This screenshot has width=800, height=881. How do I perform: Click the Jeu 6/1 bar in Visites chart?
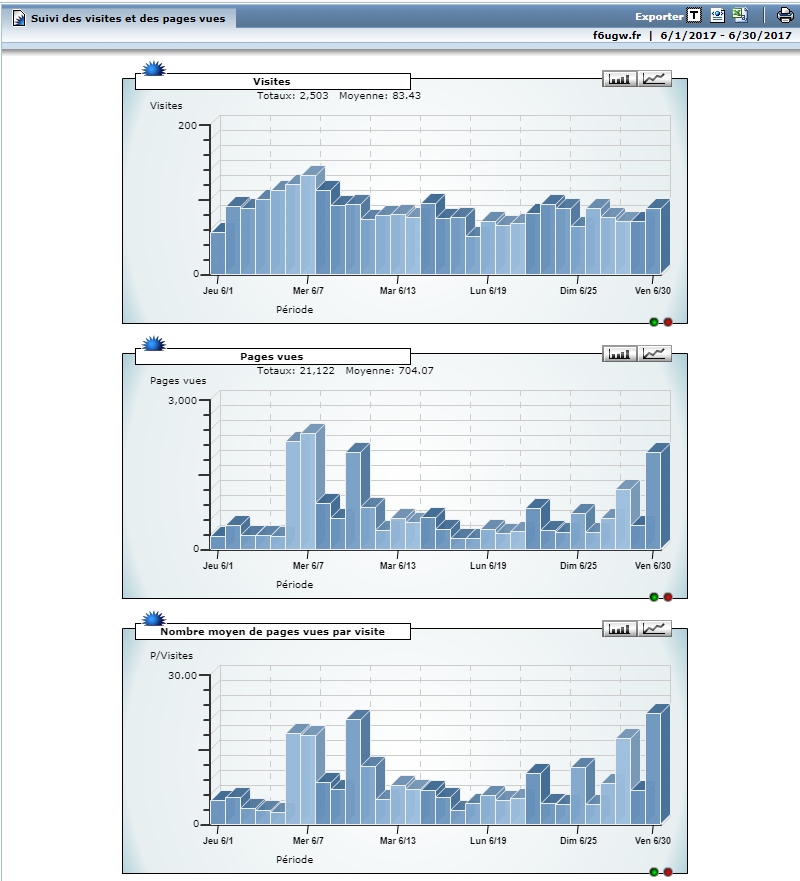click(218, 253)
